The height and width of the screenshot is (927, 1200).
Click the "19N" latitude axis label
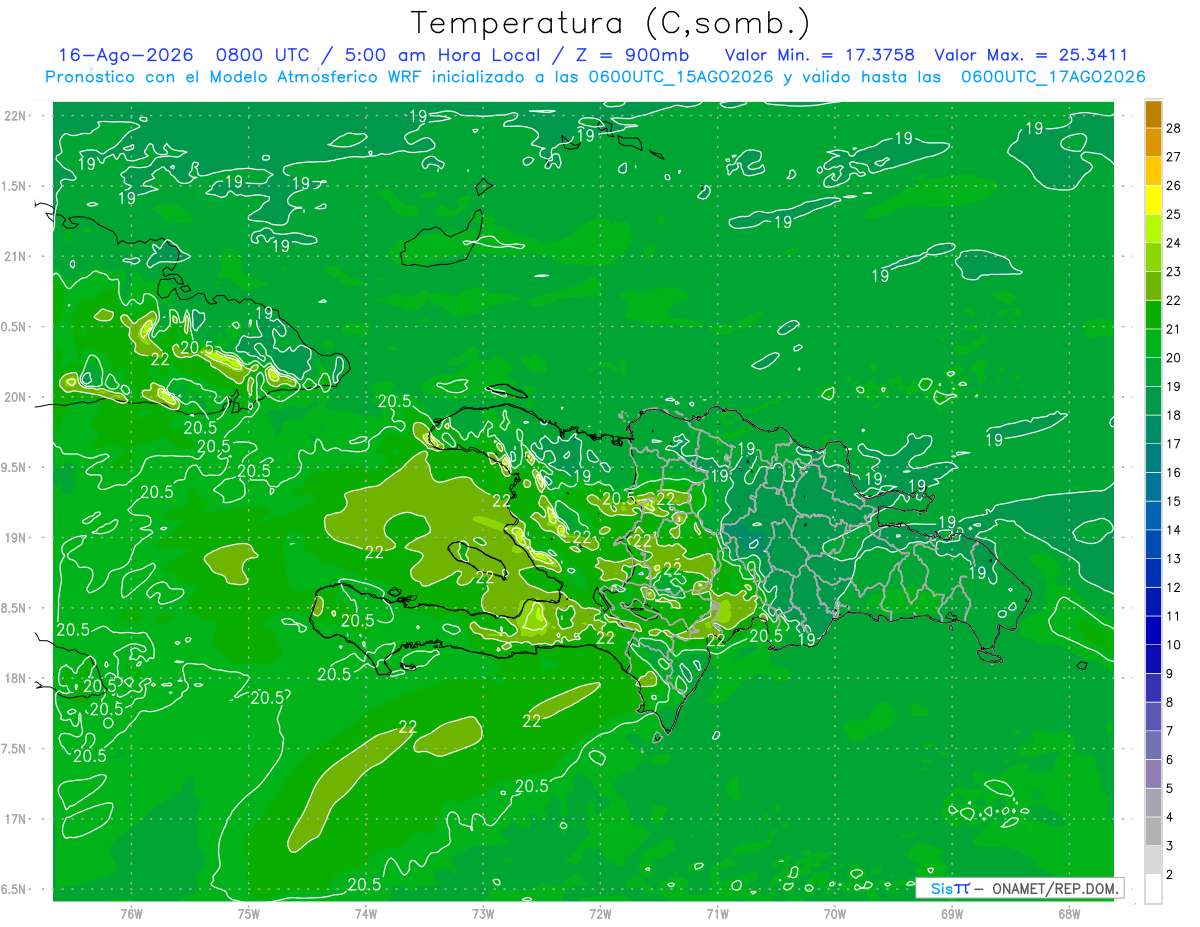click(16, 538)
